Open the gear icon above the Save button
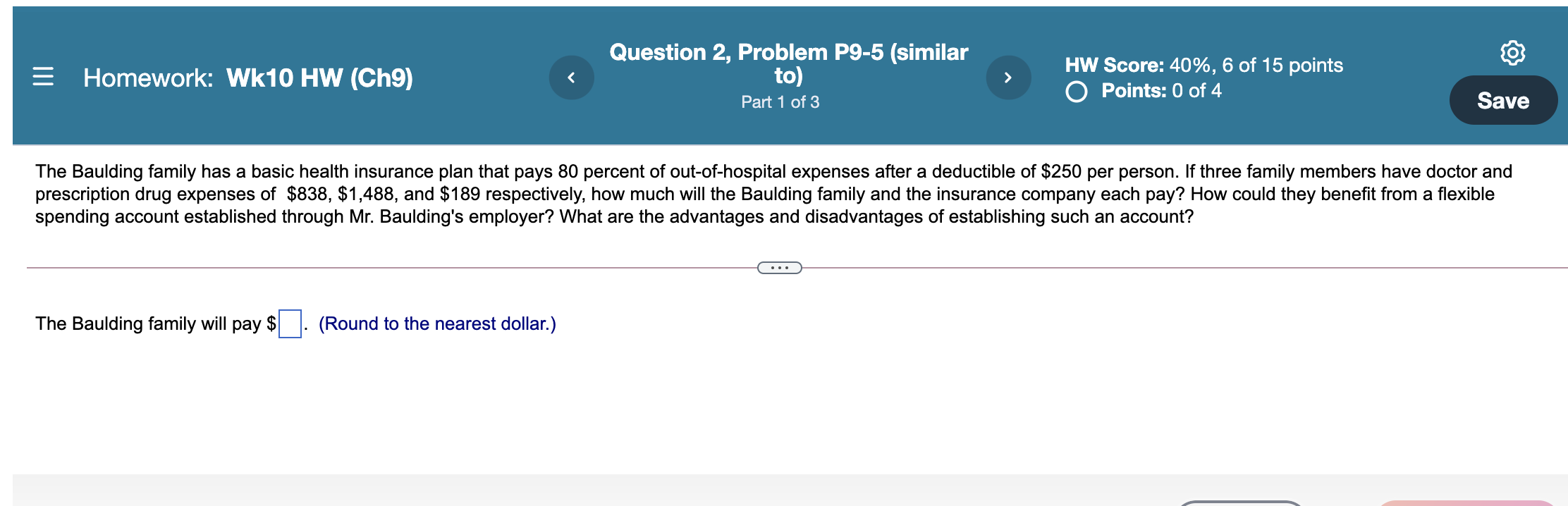Image resolution: width=1568 pixels, height=506 pixels. (1514, 53)
